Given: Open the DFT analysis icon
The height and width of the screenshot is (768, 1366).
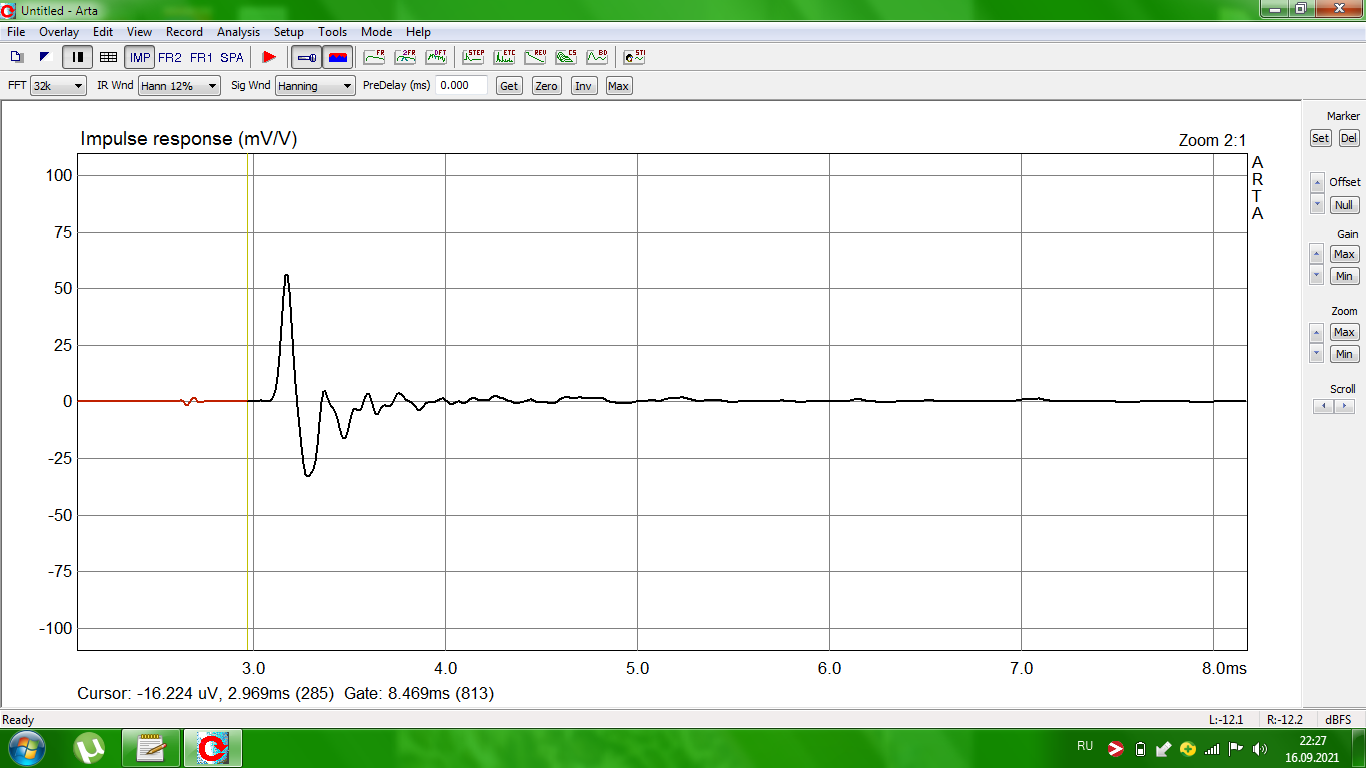Looking at the screenshot, I should point(436,57).
